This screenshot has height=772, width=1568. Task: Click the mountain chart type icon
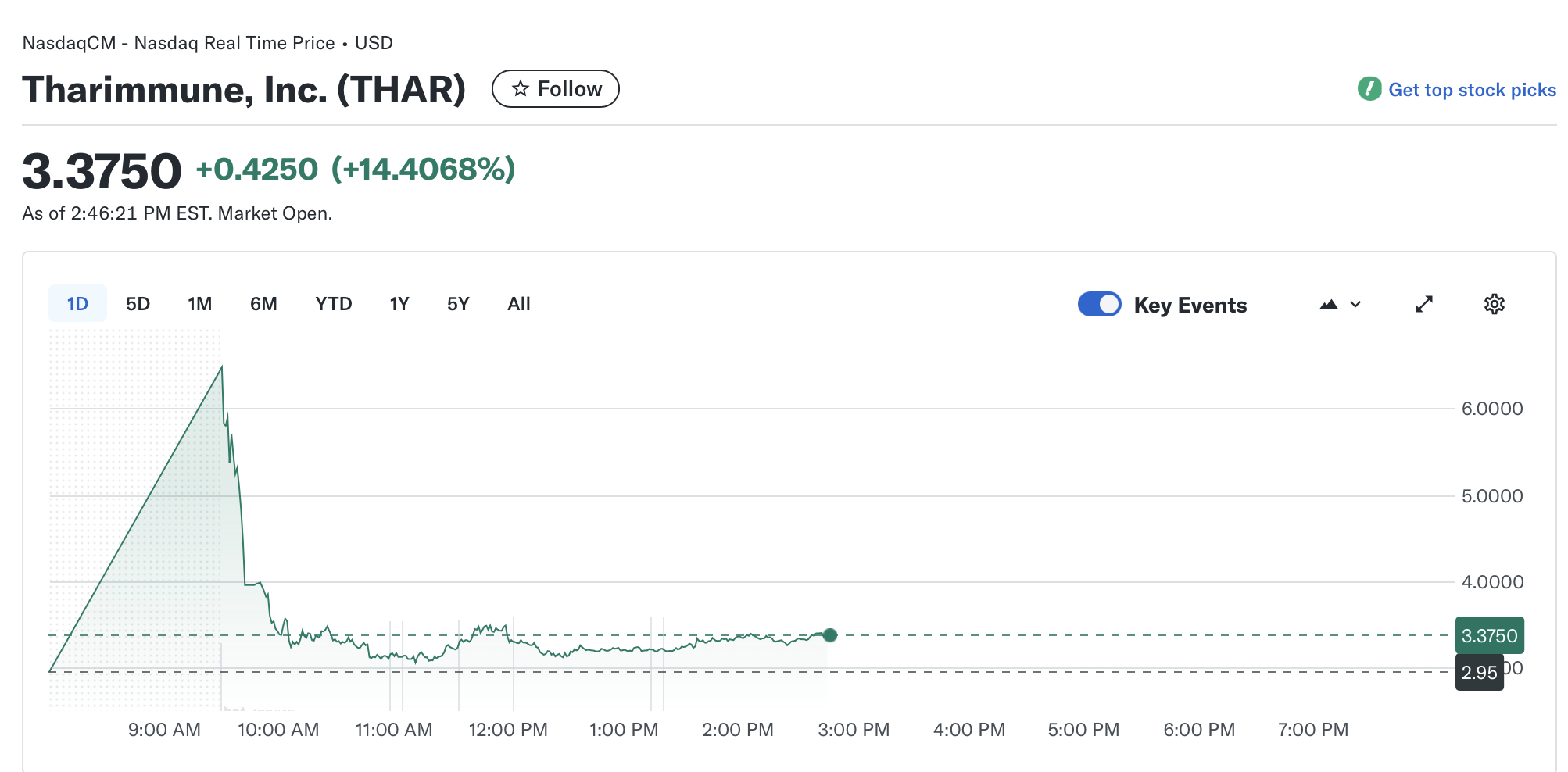(1328, 304)
